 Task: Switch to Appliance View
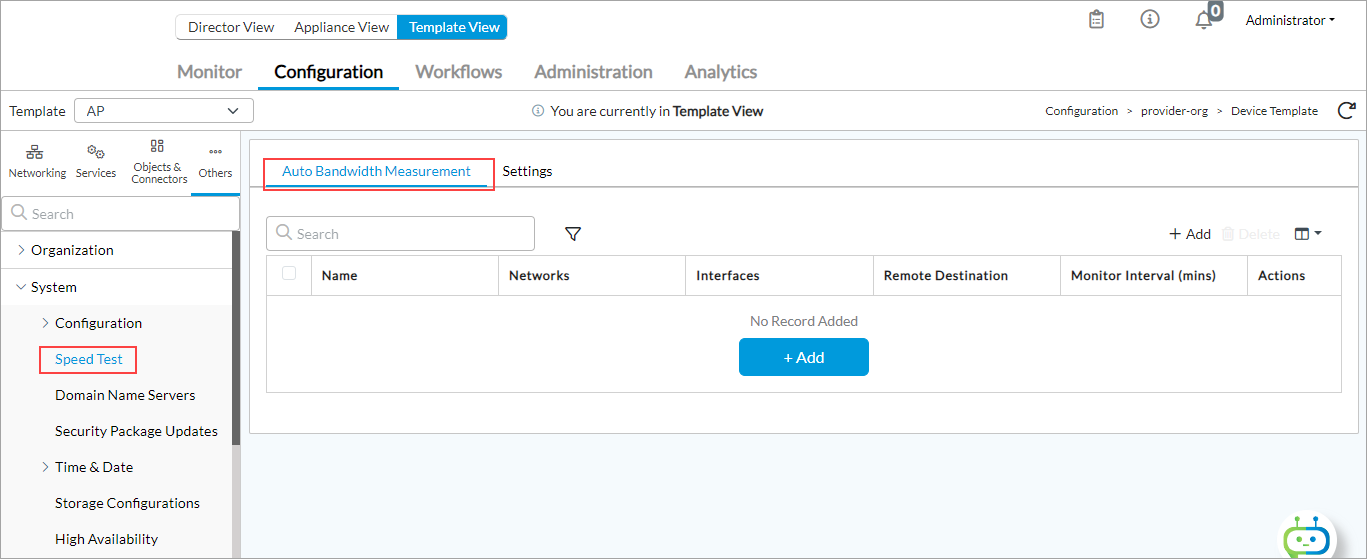point(341,27)
